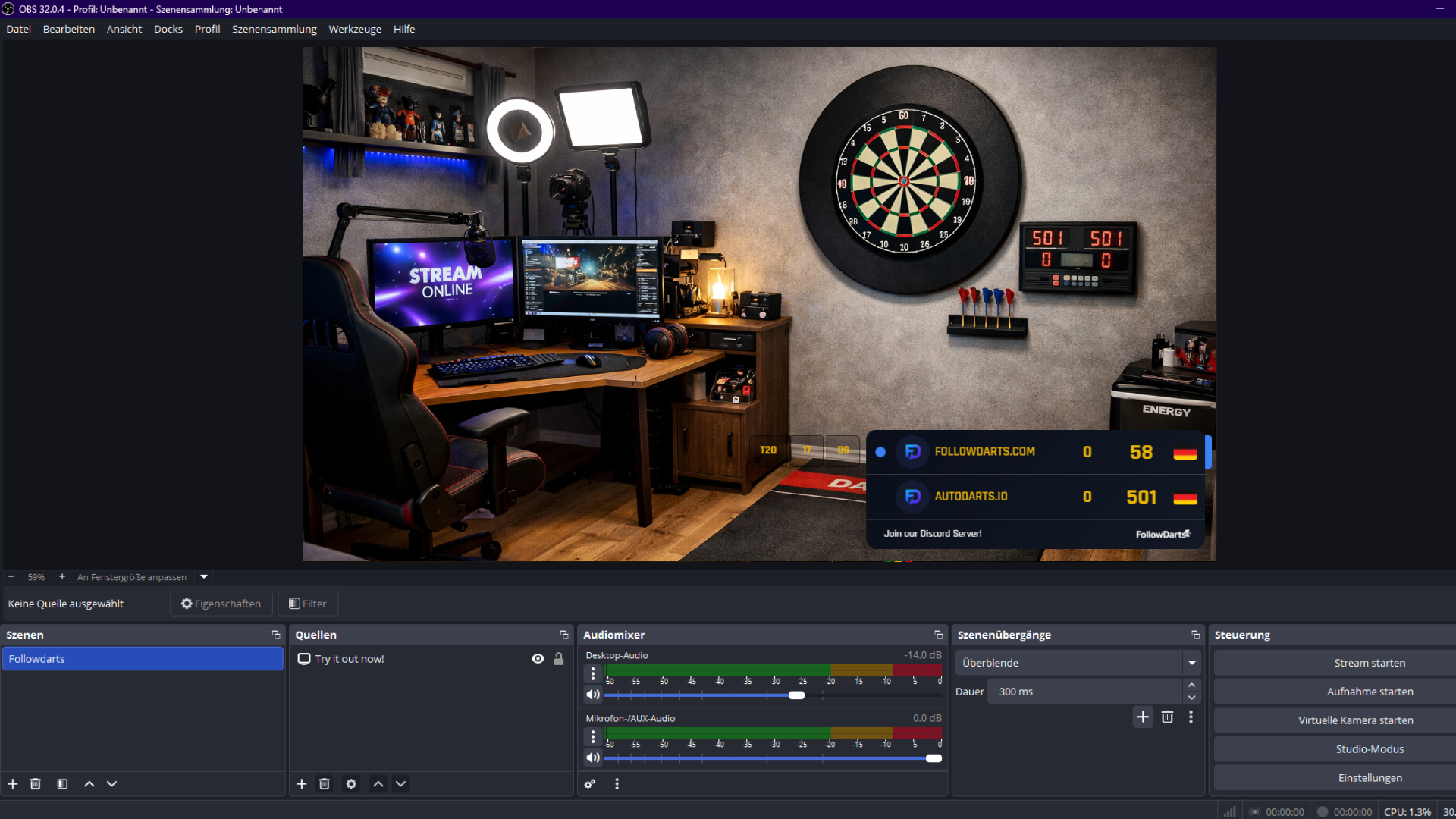Add a new transition with the plus icon

click(1143, 717)
